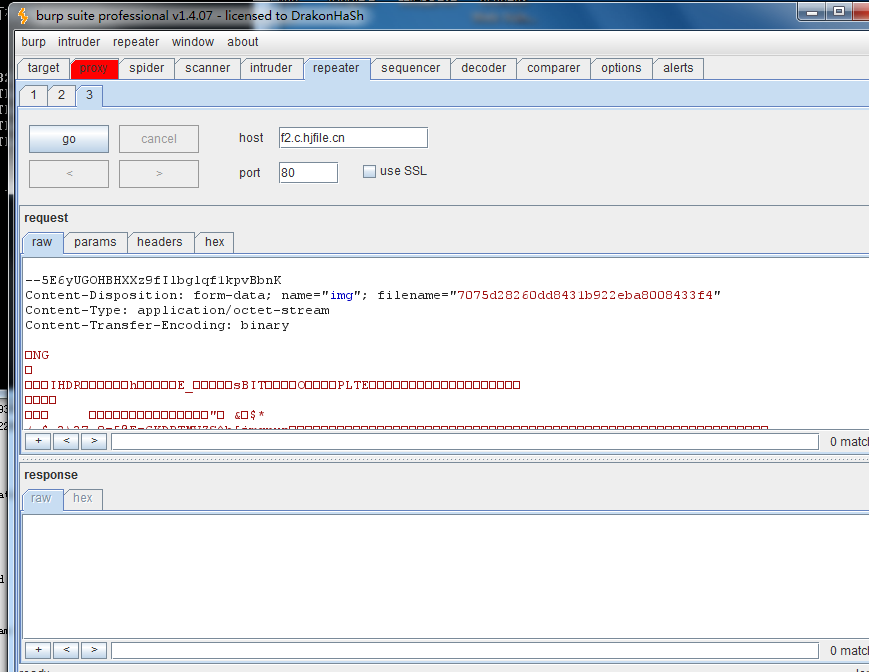This screenshot has height=672, width=869.
Task: Click plus button in request search bar
Action: pos(38,441)
